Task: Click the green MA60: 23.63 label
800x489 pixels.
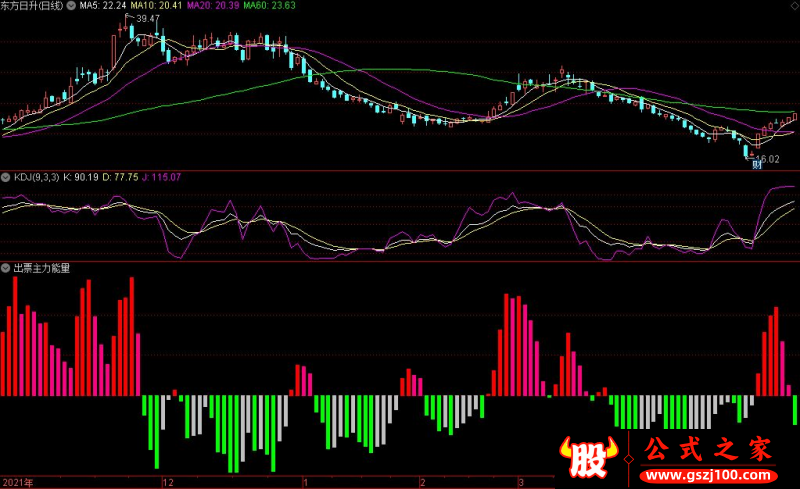Action: (x=269, y=6)
